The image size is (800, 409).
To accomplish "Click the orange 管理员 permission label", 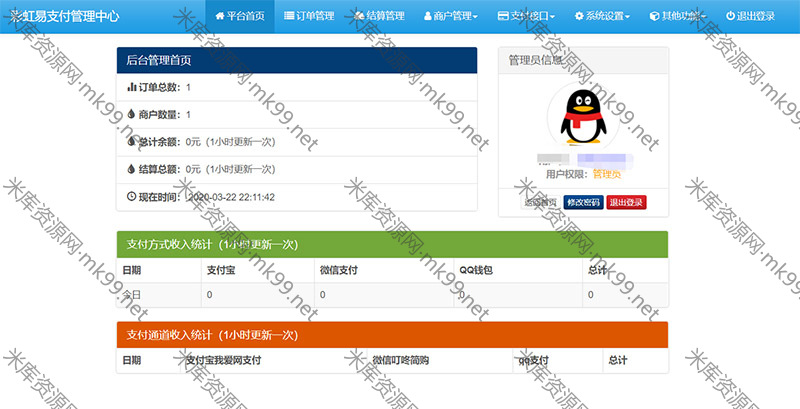I will 607,174.
